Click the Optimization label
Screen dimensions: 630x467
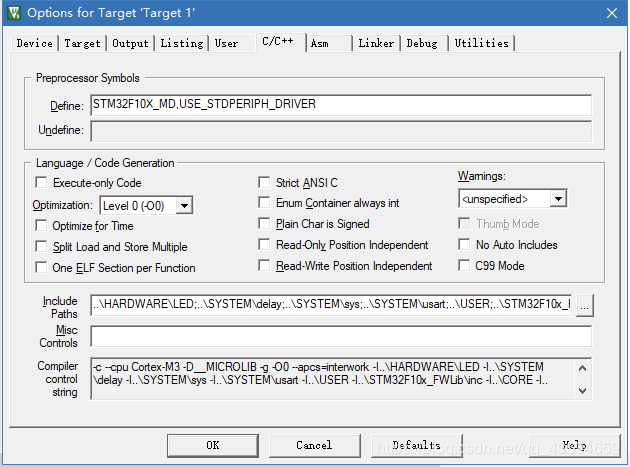63,205
